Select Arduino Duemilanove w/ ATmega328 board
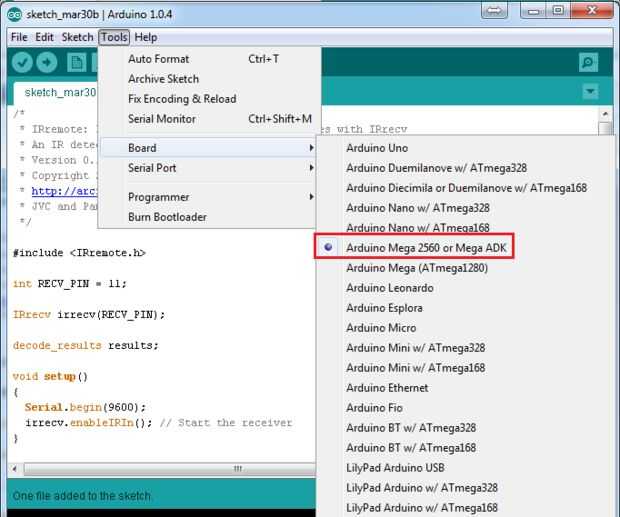 [x=466, y=168]
